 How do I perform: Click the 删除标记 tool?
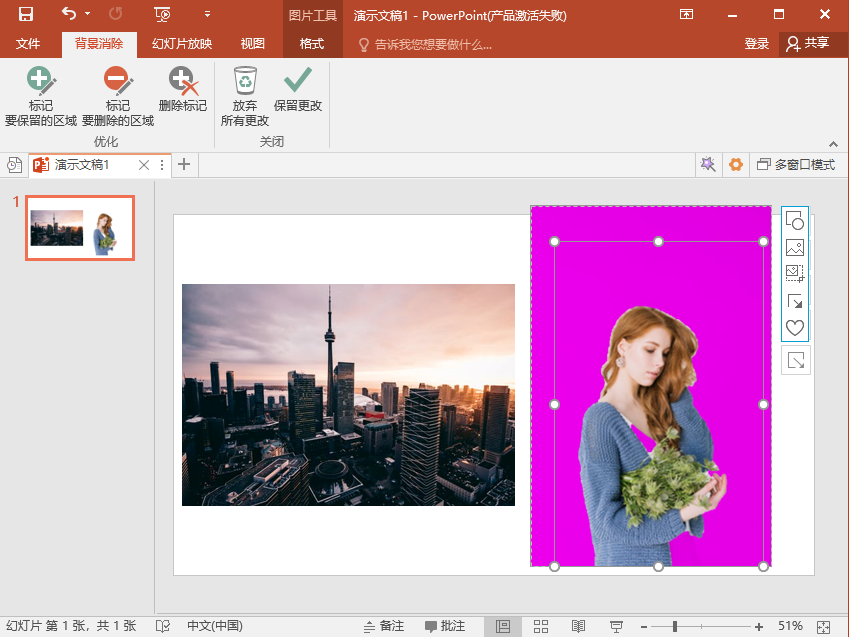[182, 90]
